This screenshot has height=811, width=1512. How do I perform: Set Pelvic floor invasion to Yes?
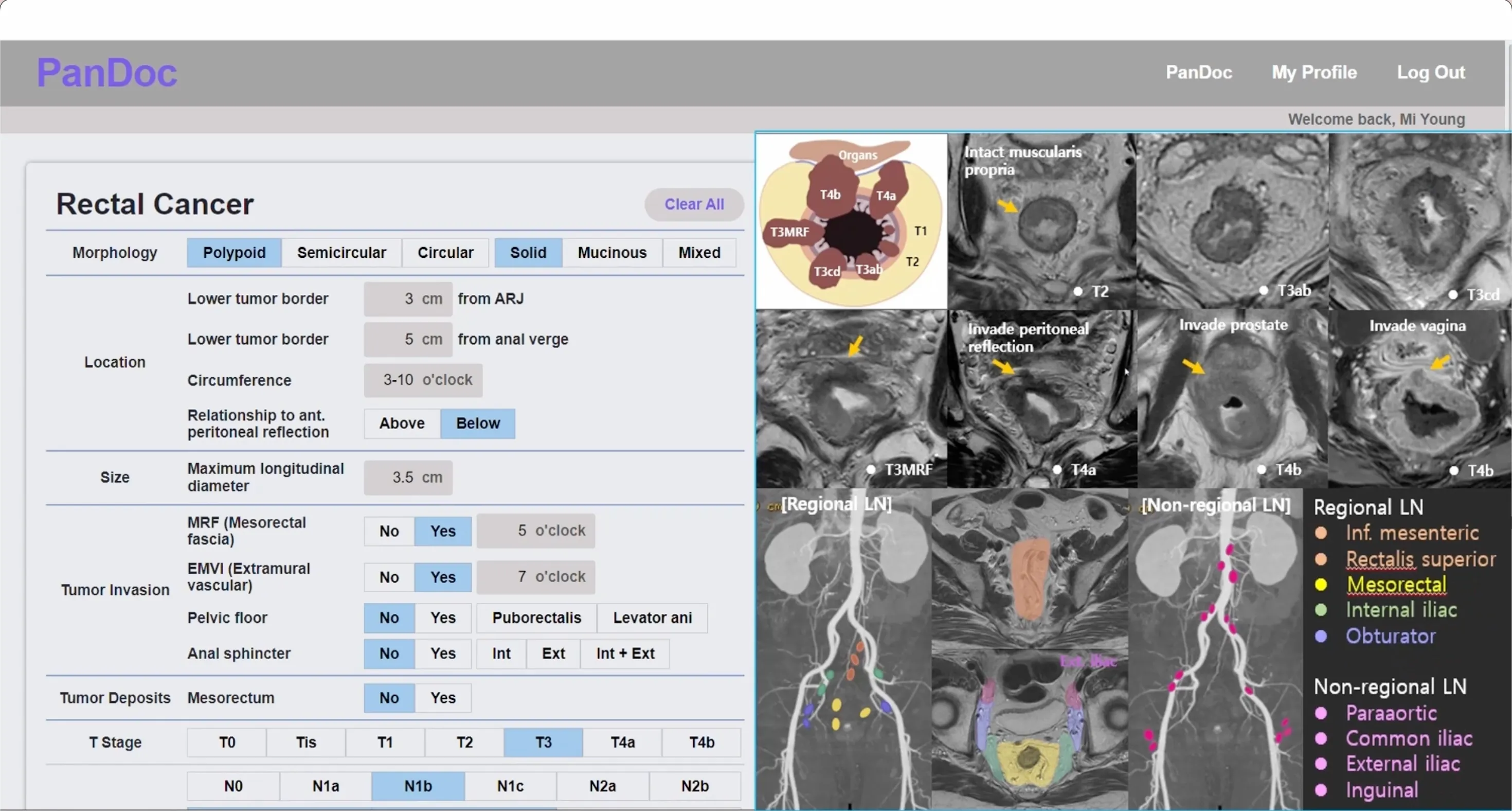click(443, 618)
